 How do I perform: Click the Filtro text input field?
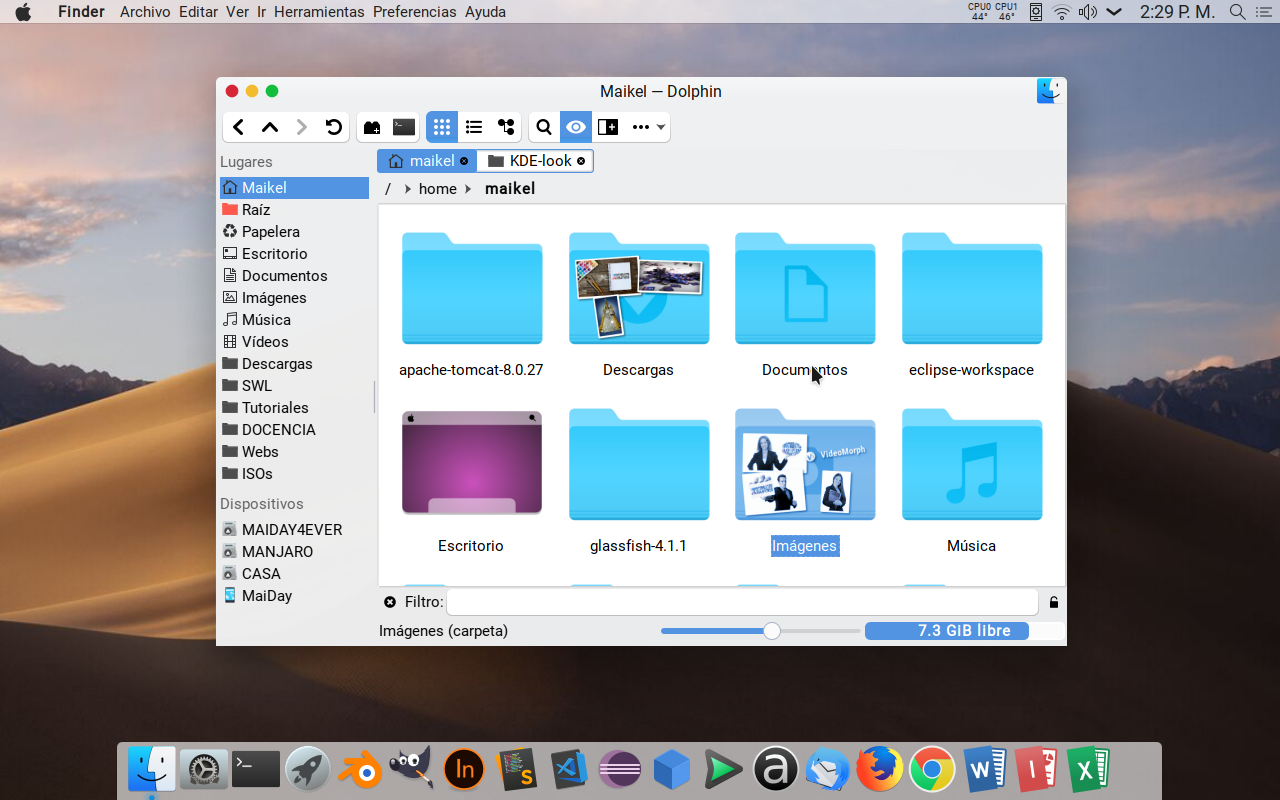tap(742, 602)
